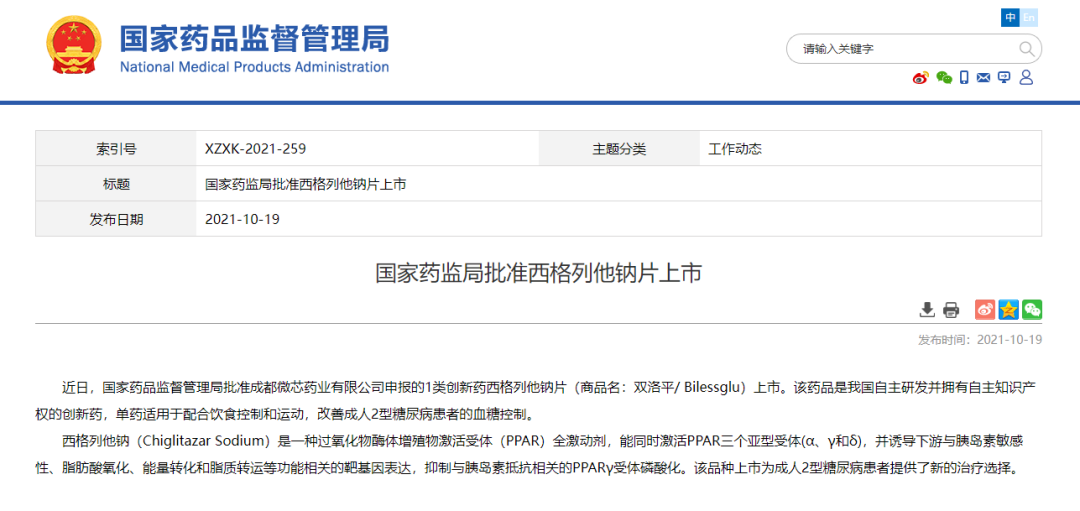Select the Chinese (中) language option

(1010, 18)
